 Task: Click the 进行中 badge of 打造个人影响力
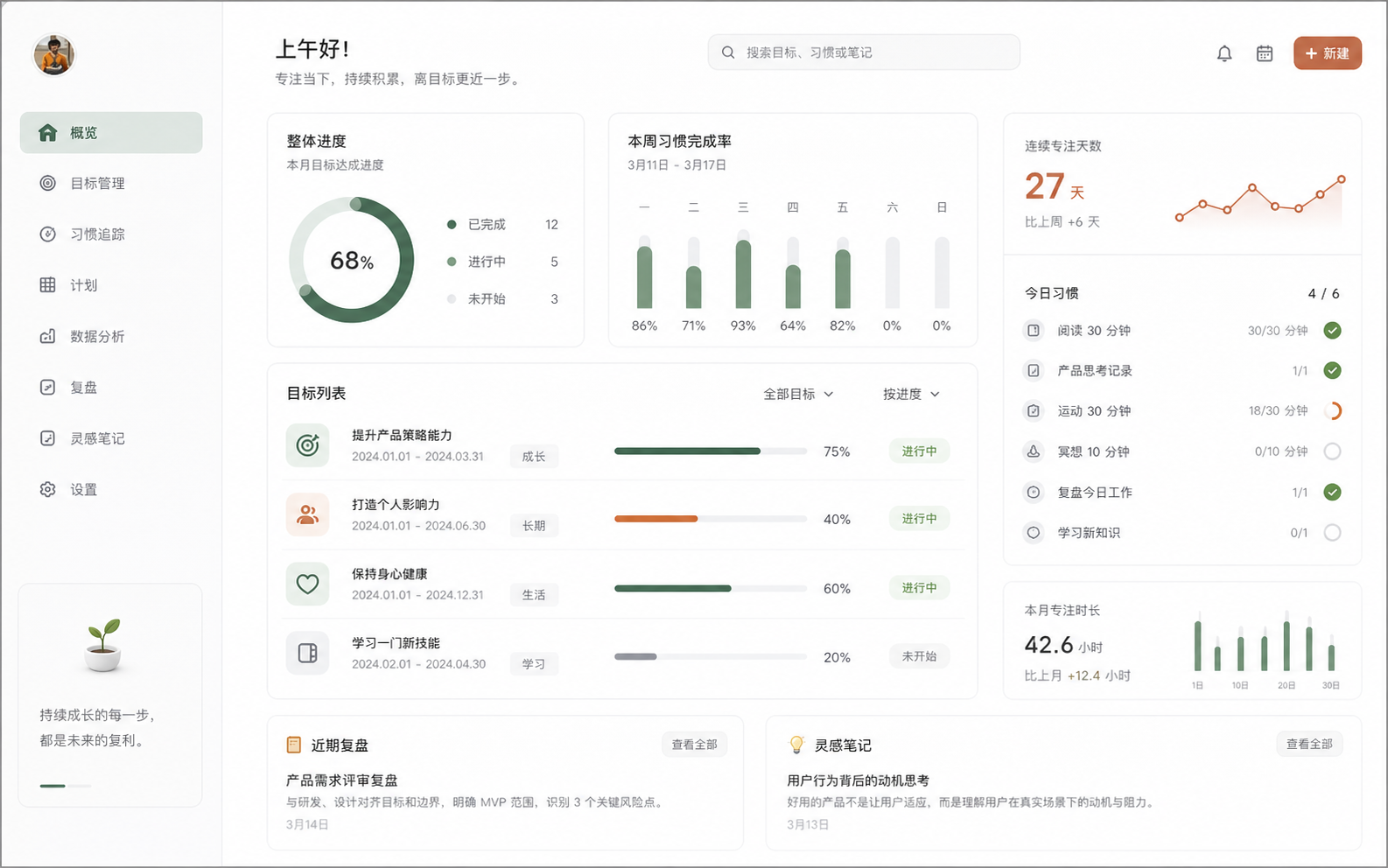tap(919, 518)
